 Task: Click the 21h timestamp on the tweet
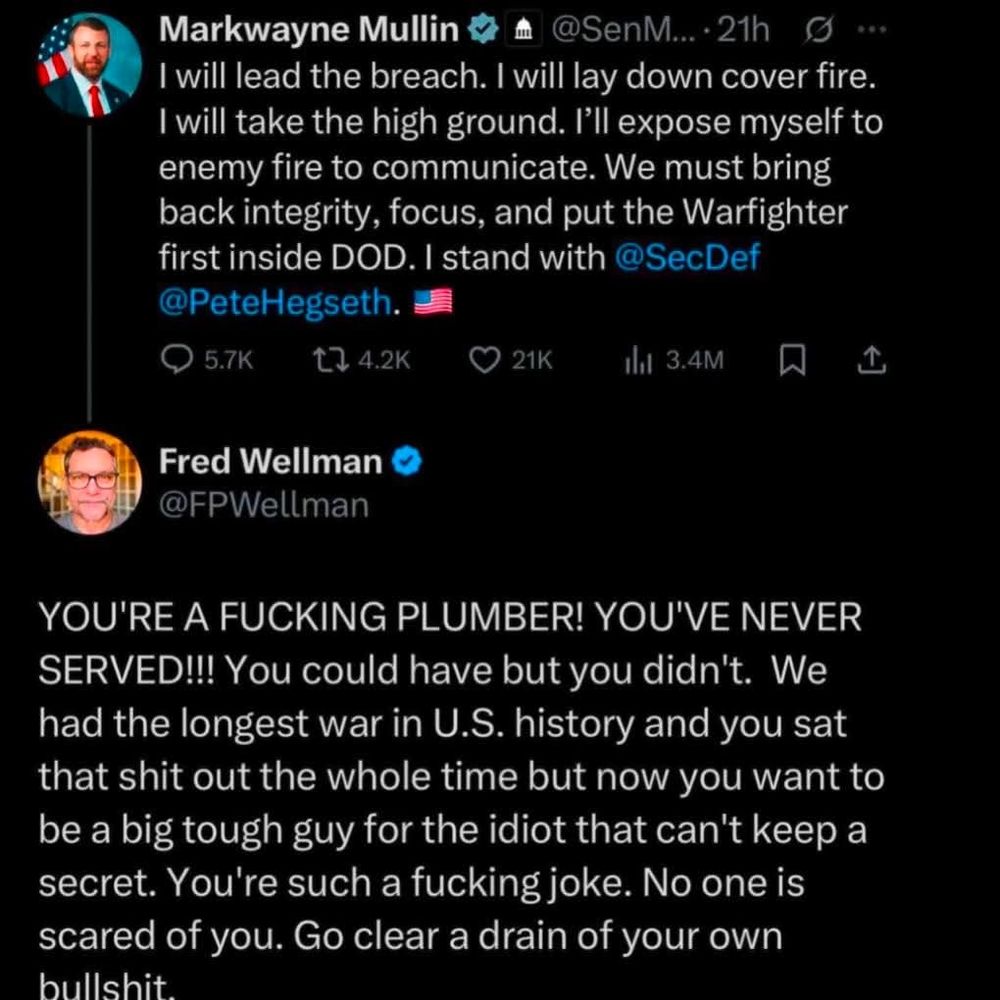744,31
